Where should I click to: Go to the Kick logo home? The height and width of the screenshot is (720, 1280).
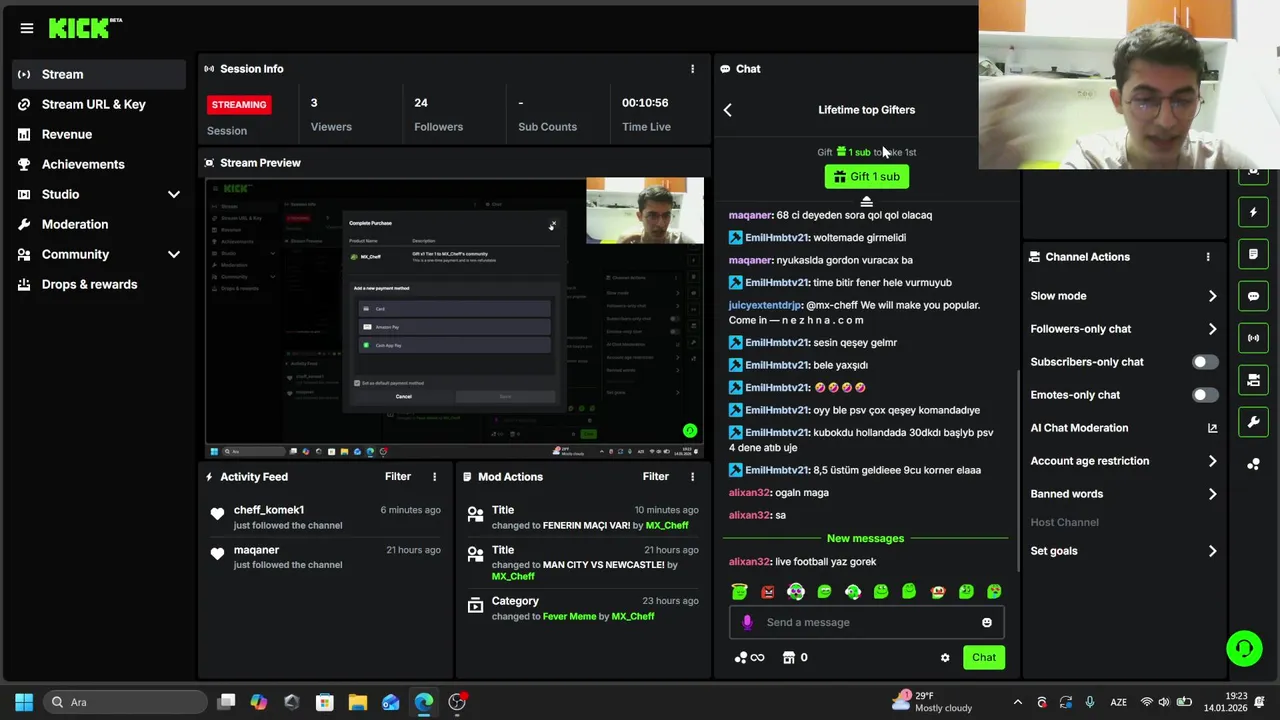click(85, 28)
